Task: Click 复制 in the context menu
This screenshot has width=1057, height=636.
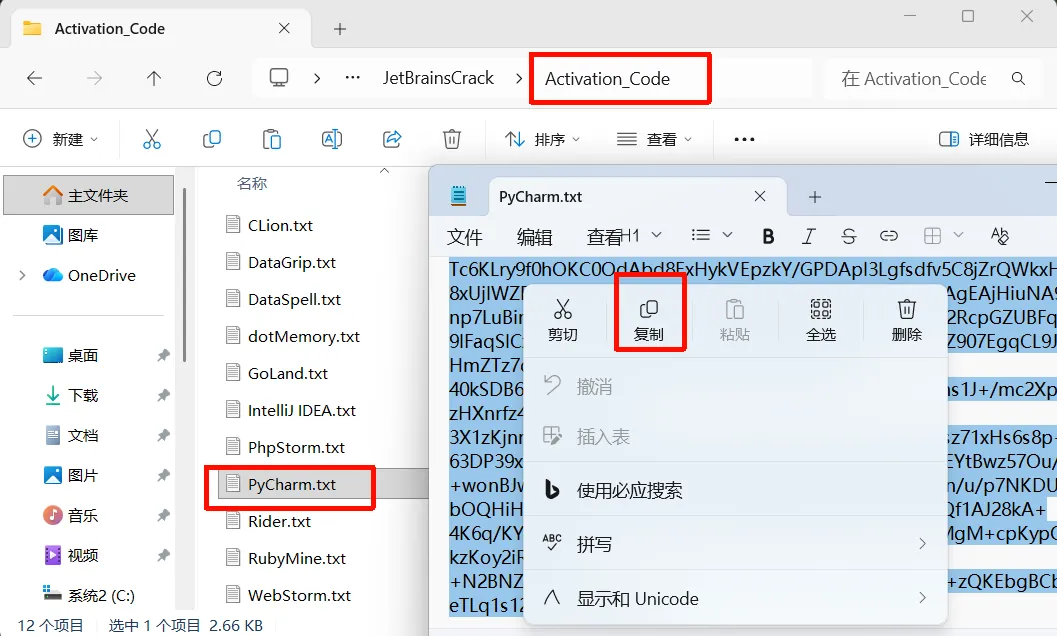Action: click(x=648, y=320)
